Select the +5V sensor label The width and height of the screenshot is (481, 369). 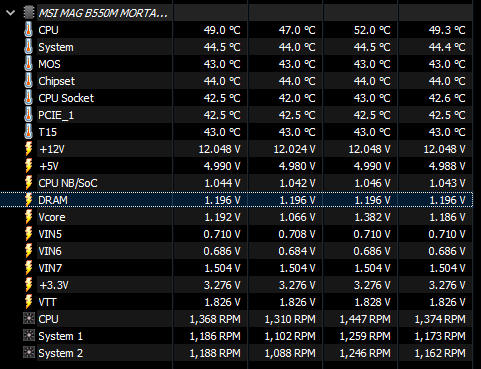49,166
